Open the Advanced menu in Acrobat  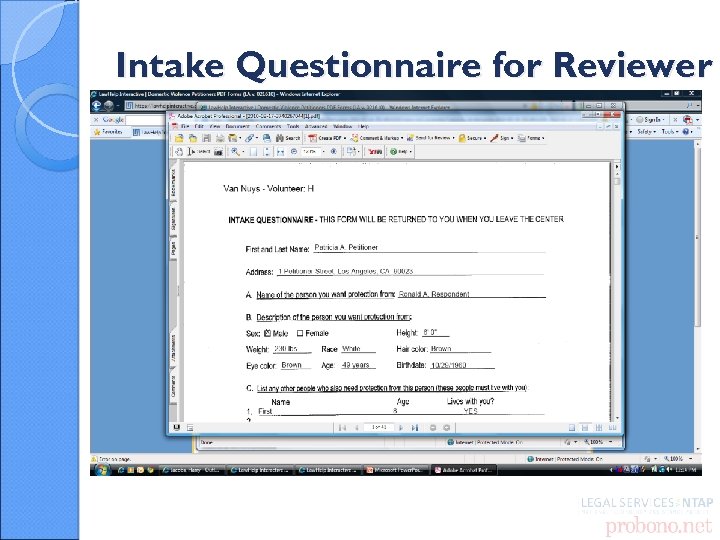[x=316, y=126]
